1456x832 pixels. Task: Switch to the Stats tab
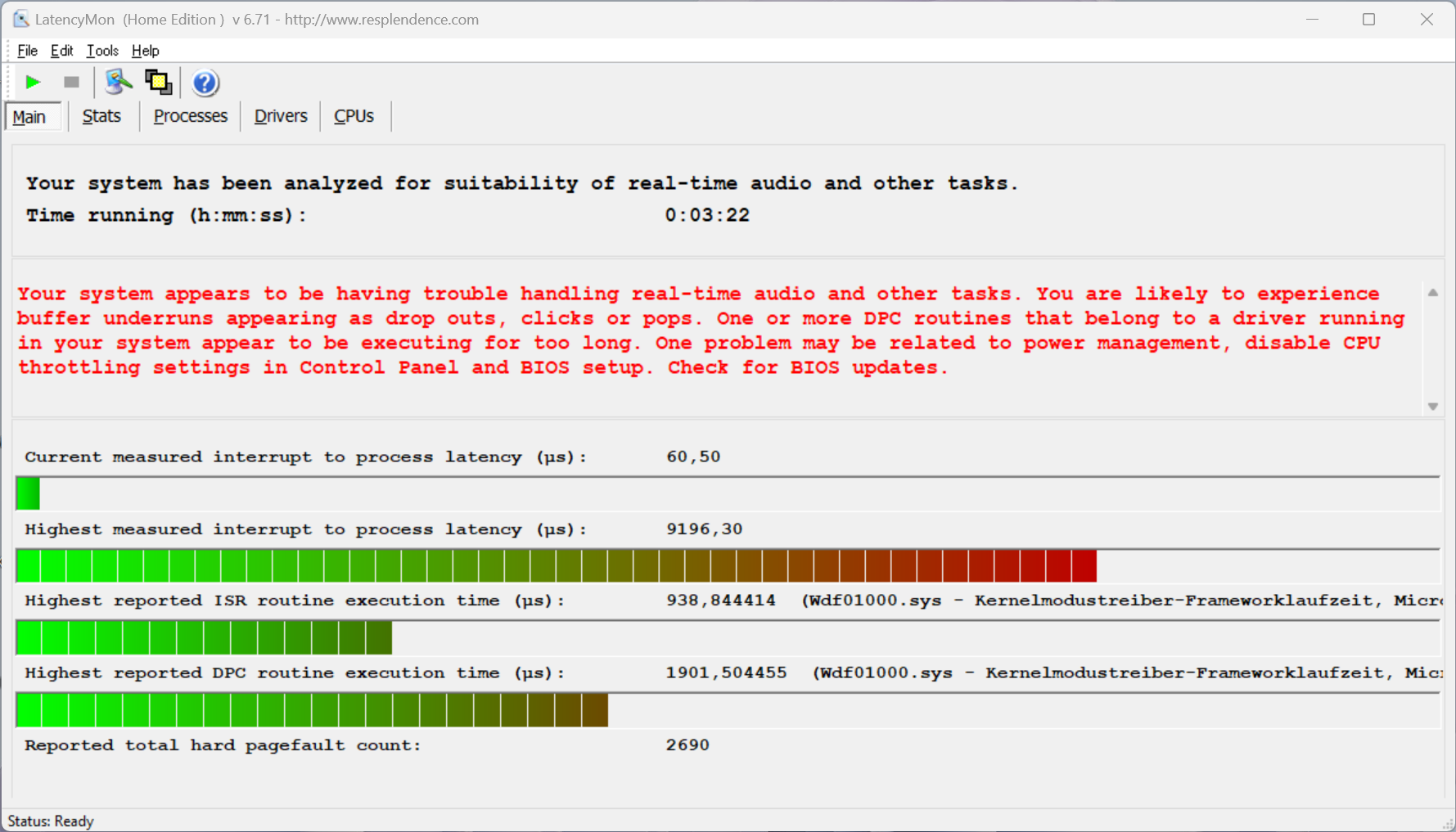pyautogui.click(x=101, y=116)
